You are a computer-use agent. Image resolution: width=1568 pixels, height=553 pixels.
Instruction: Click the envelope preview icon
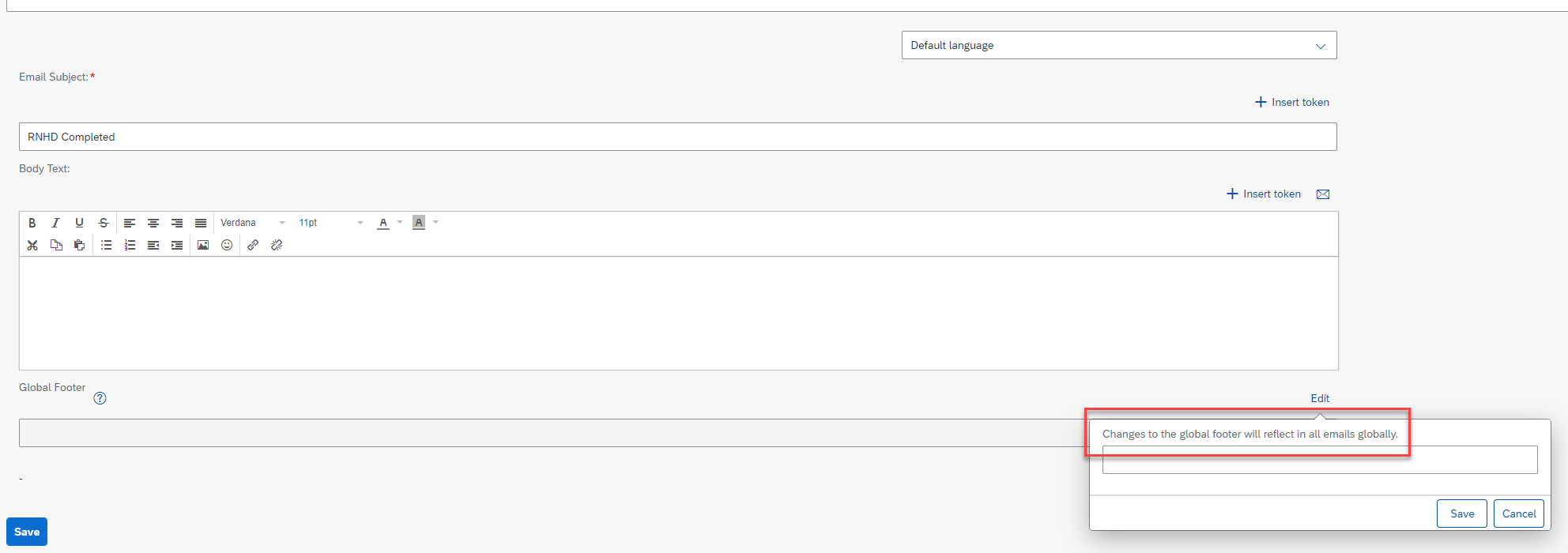(1323, 194)
